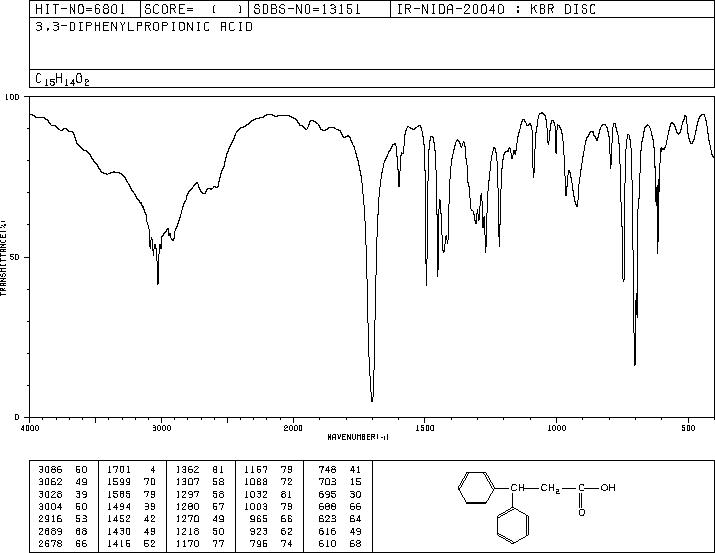Select peak table entry 1218
This screenshot has width=715, height=553.
click(200, 532)
